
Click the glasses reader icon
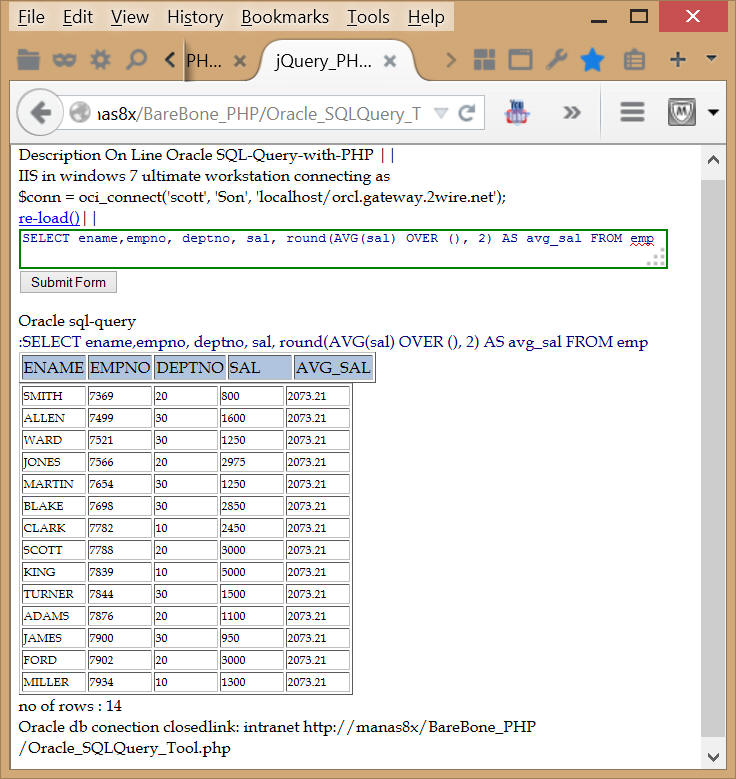(65, 61)
